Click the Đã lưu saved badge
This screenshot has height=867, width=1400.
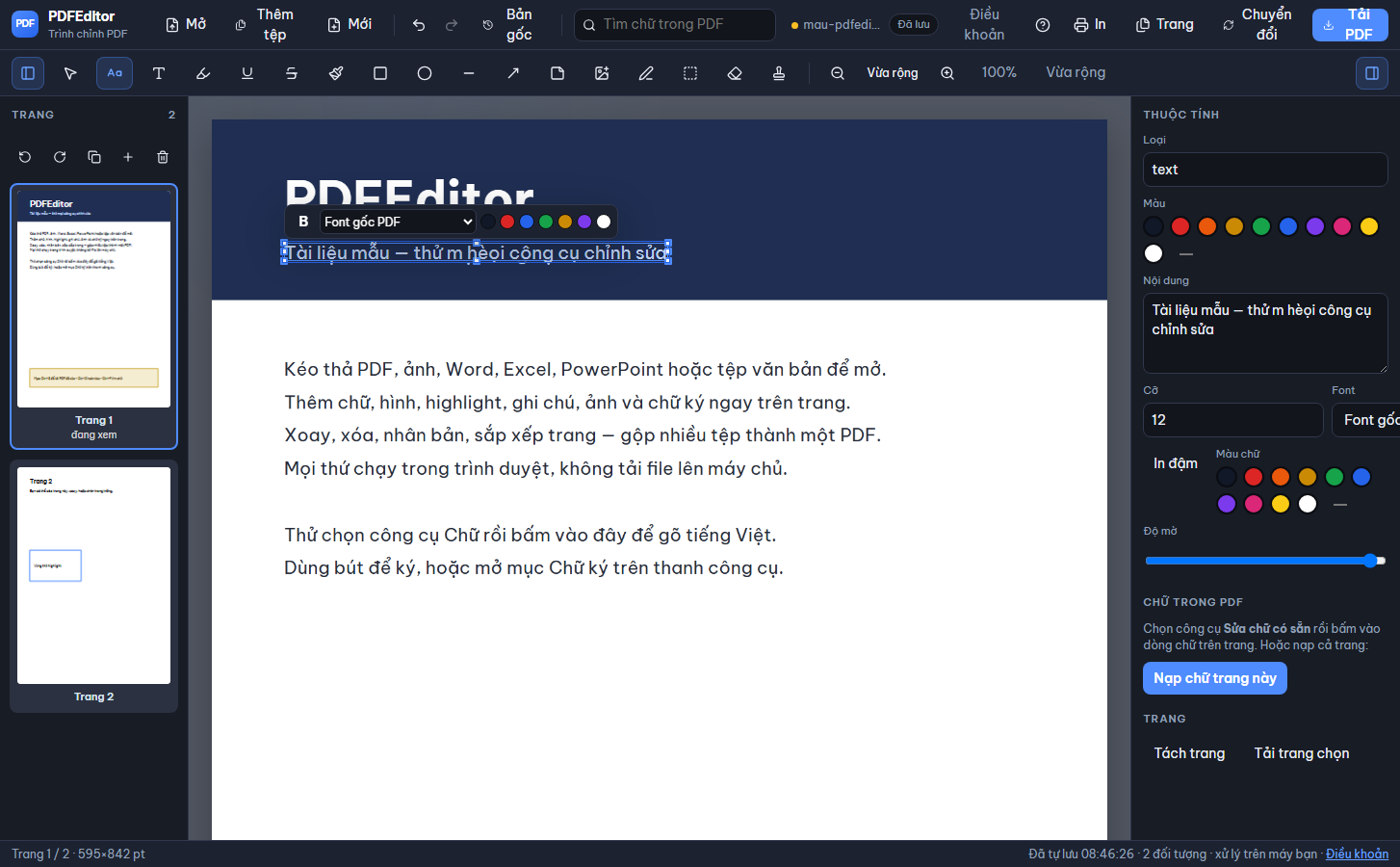pos(914,24)
